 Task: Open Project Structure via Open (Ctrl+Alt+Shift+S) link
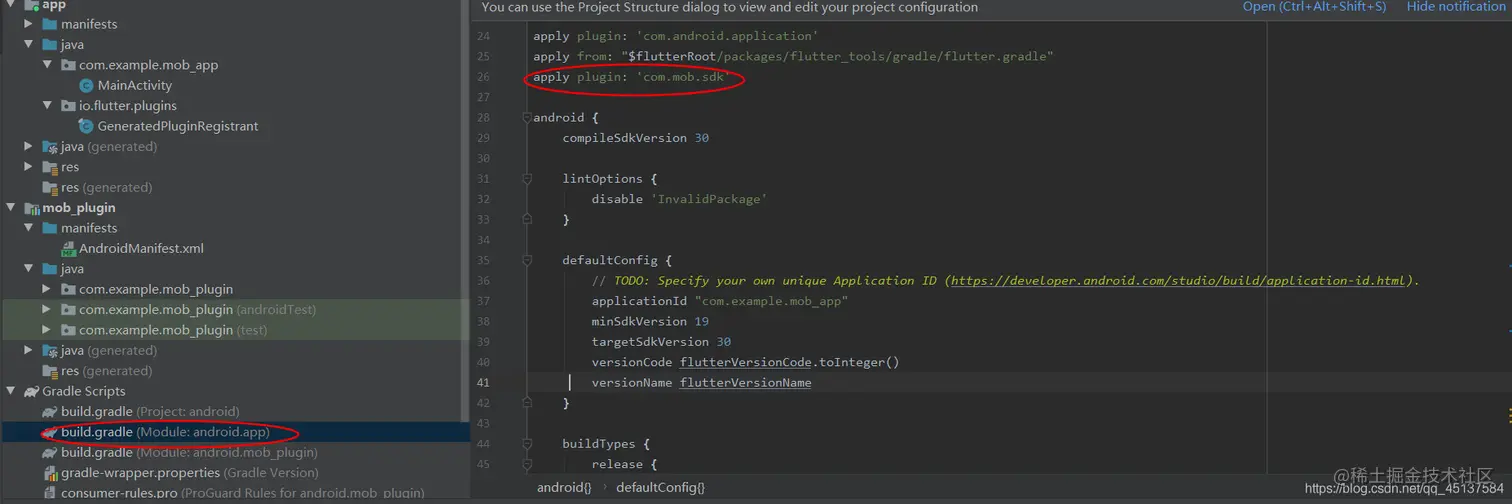pos(1314,7)
